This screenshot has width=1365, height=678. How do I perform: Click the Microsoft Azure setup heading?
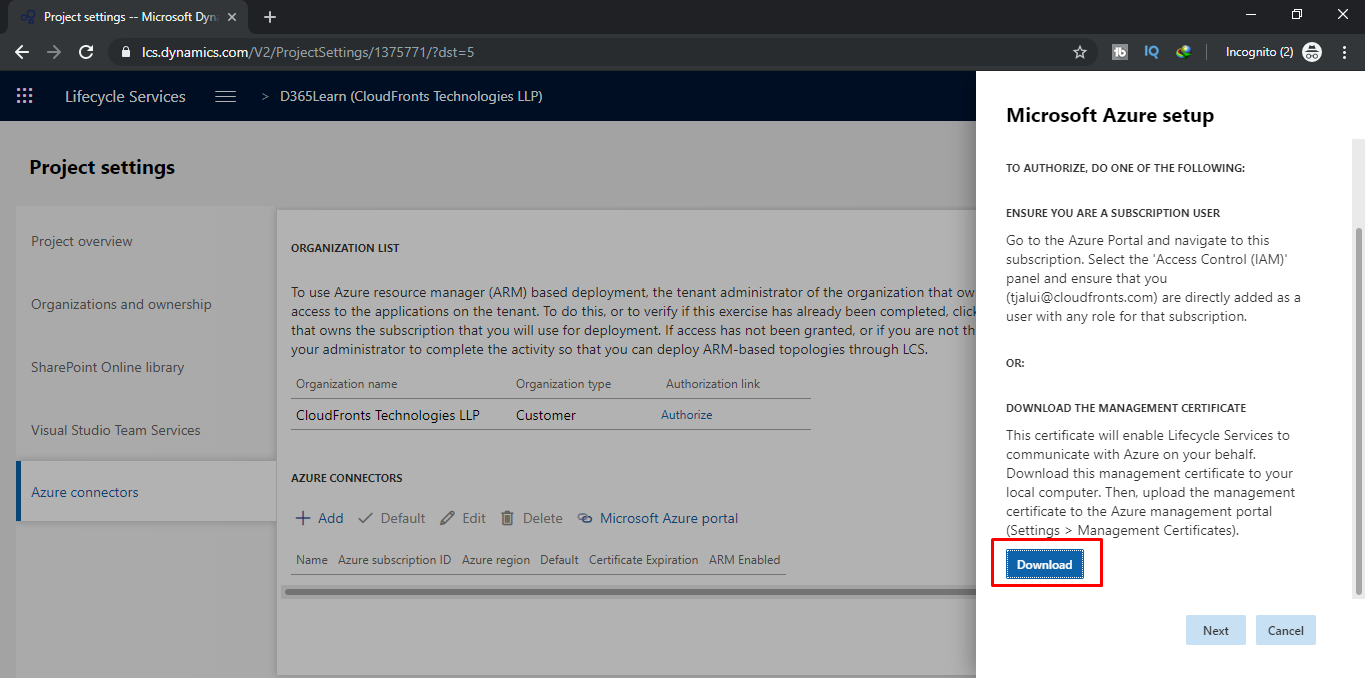pos(1110,115)
